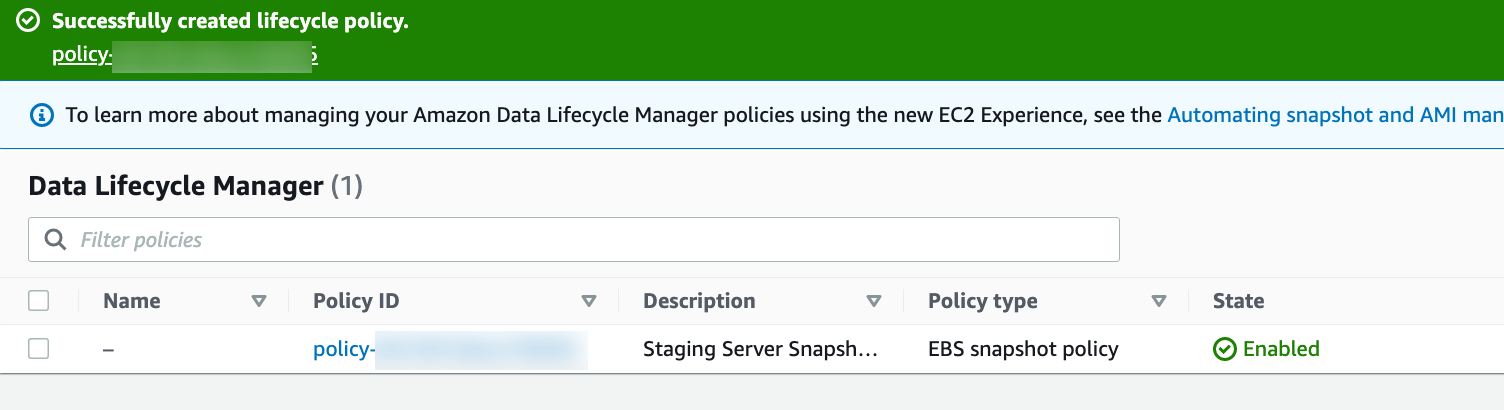Click the EBS snapshot policy cell

click(x=1023, y=349)
